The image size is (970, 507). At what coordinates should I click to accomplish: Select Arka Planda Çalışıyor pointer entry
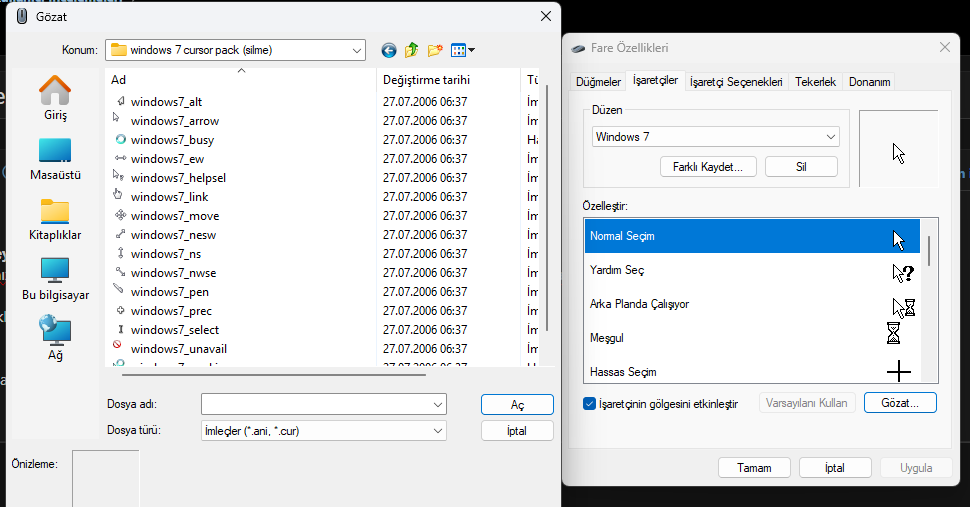coord(752,304)
